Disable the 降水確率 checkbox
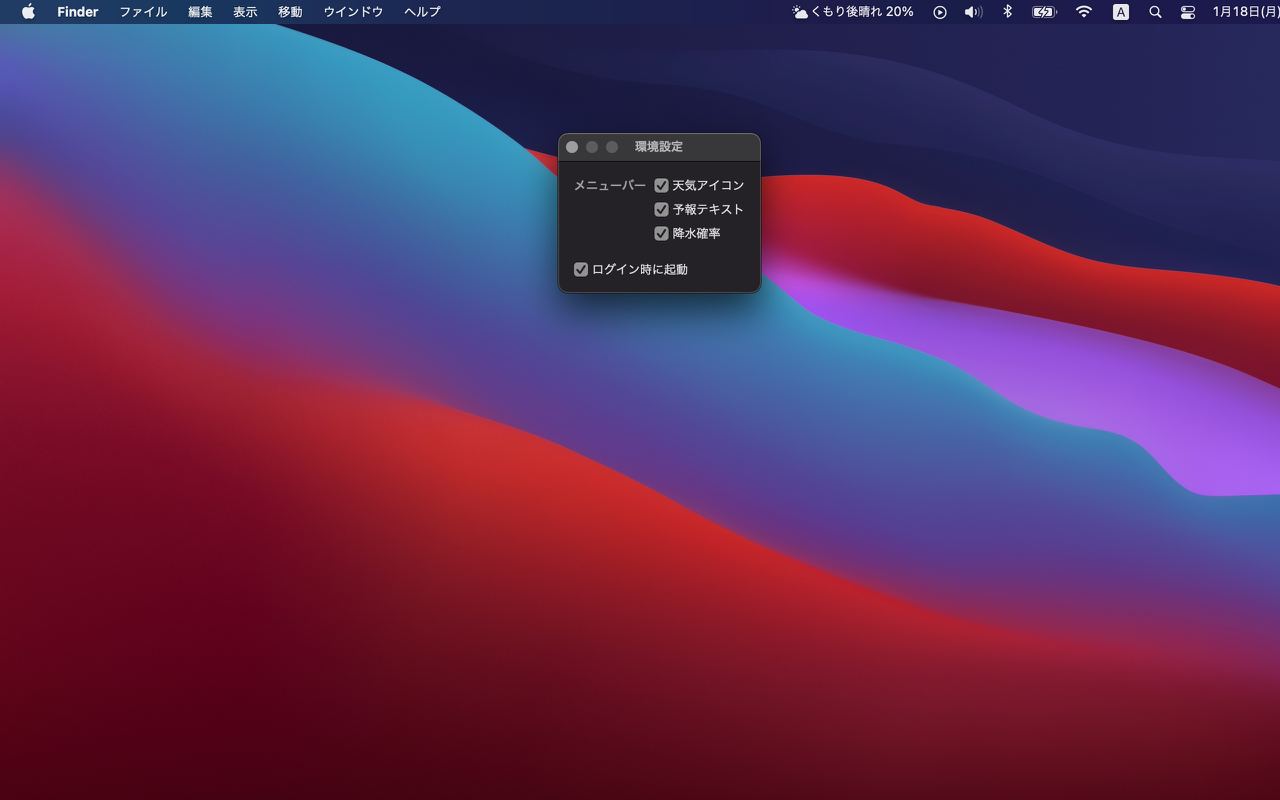1280x800 pixels. pyautogui.click(x=661, y=233)
